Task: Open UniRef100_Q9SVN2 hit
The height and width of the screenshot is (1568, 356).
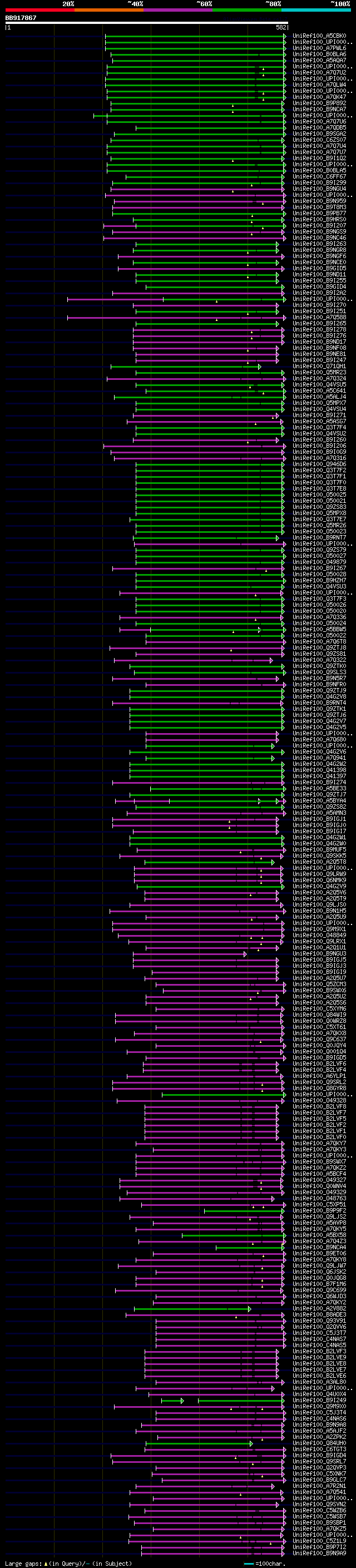Action: point(319,1503)
